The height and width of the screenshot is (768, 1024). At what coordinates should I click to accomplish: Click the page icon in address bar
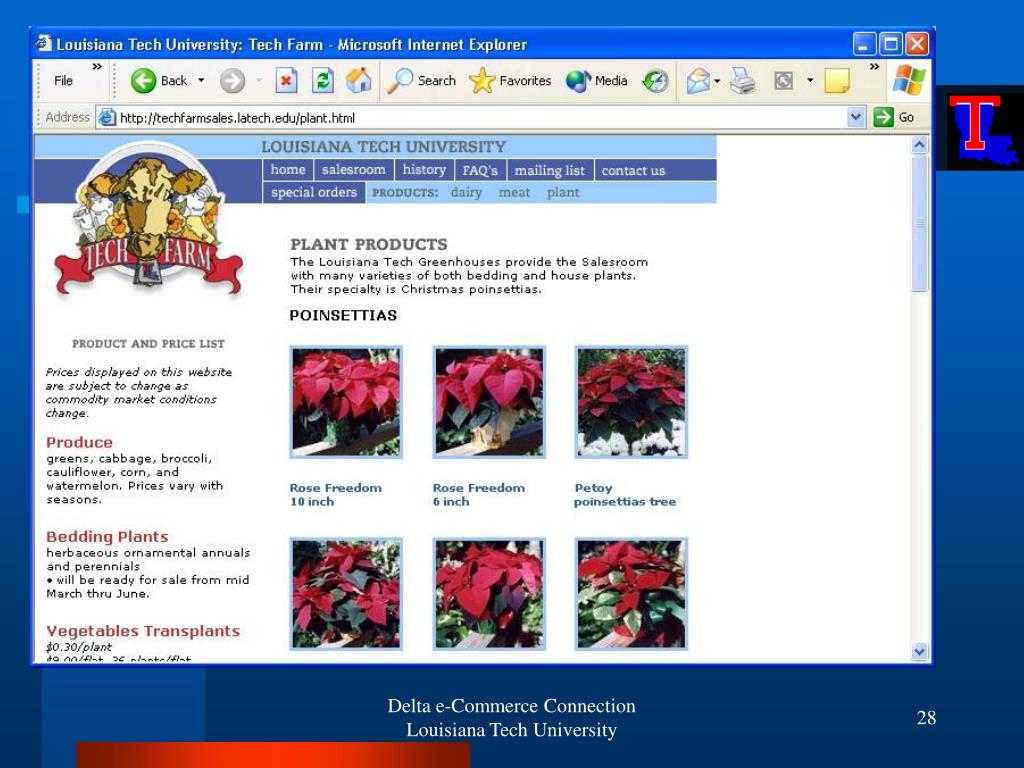pyautogui.click(x=106, y=118)
